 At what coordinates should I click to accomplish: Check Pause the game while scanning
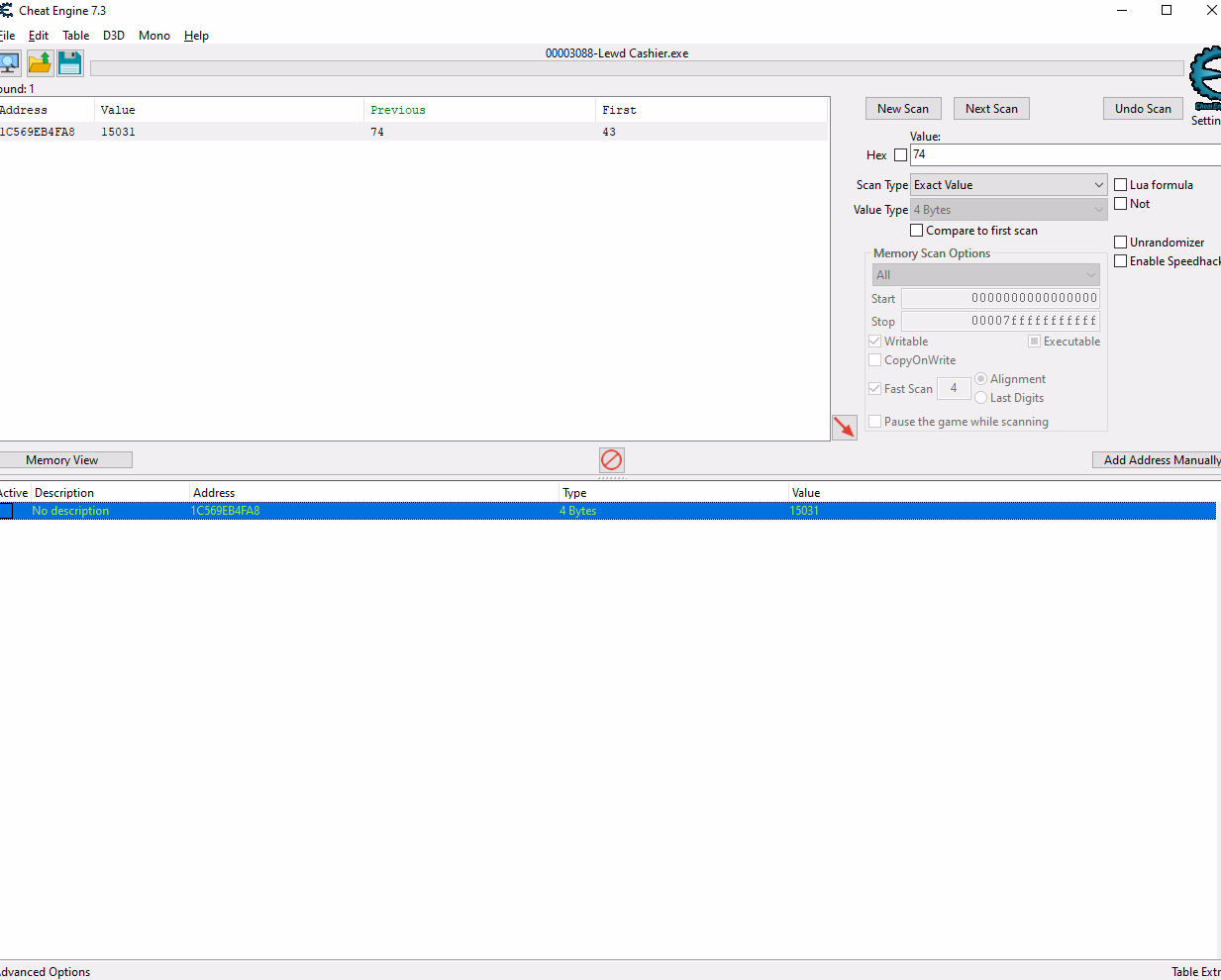[x=875, y=422]
